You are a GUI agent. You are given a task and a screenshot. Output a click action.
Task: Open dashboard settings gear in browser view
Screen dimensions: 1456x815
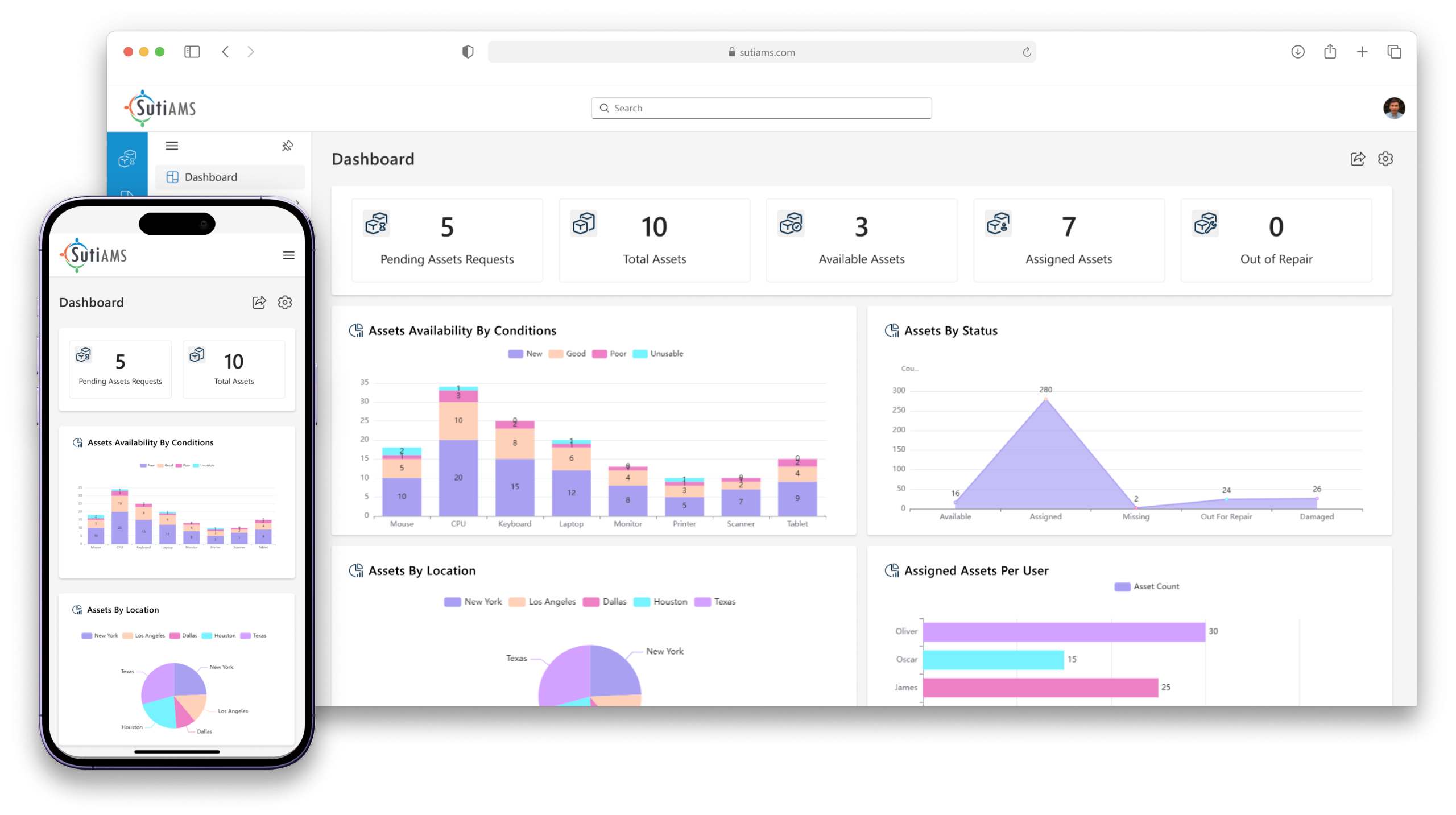(1385, 159)
